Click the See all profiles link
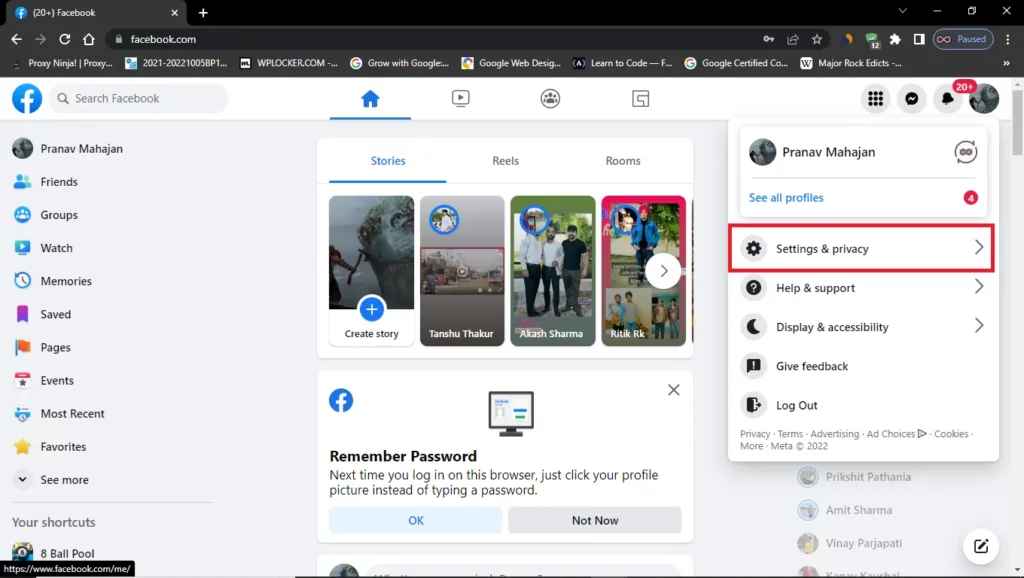The image size is (1024, 578). coord(786,197)
